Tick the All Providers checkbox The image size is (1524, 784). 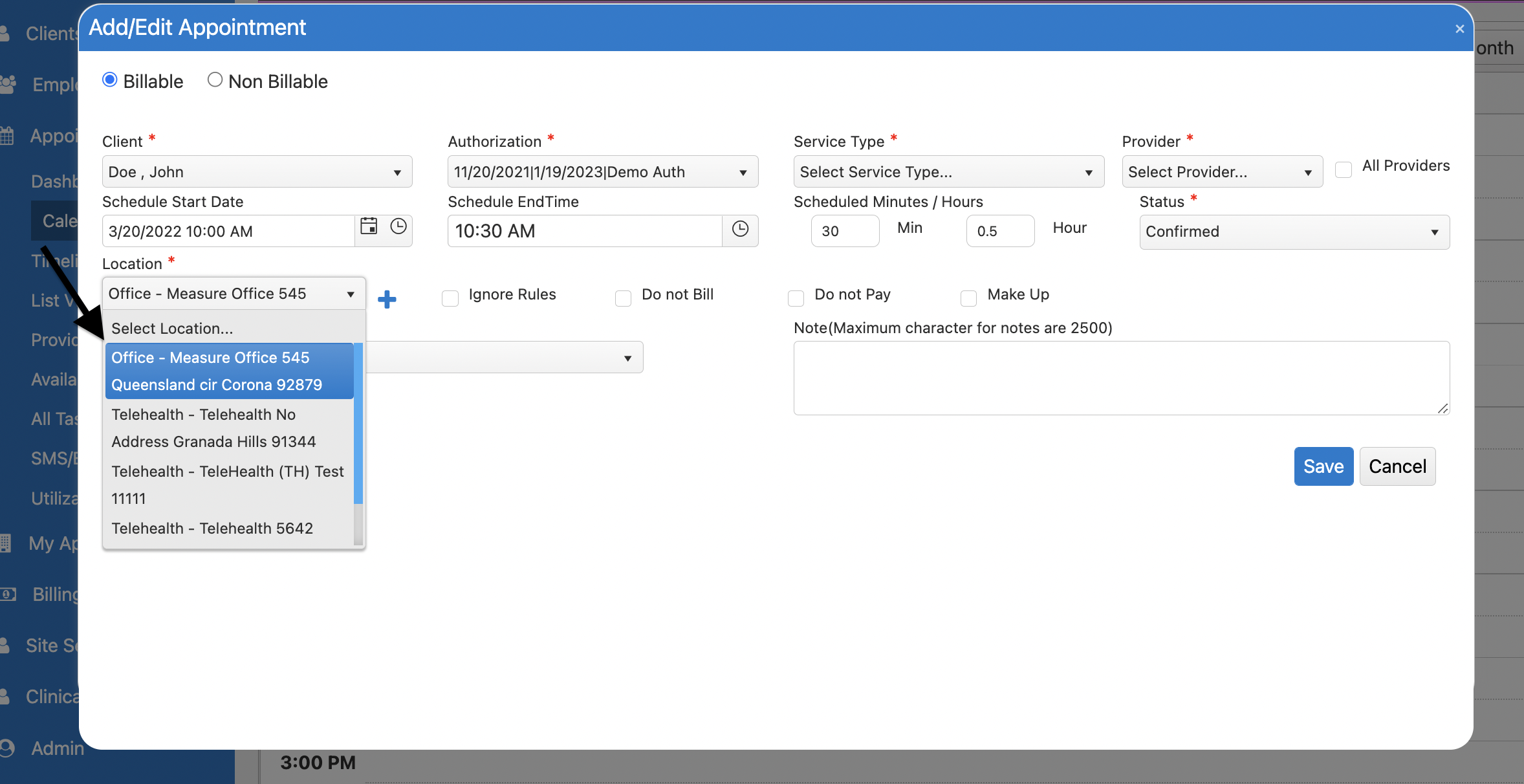[x=1344, y=169]
